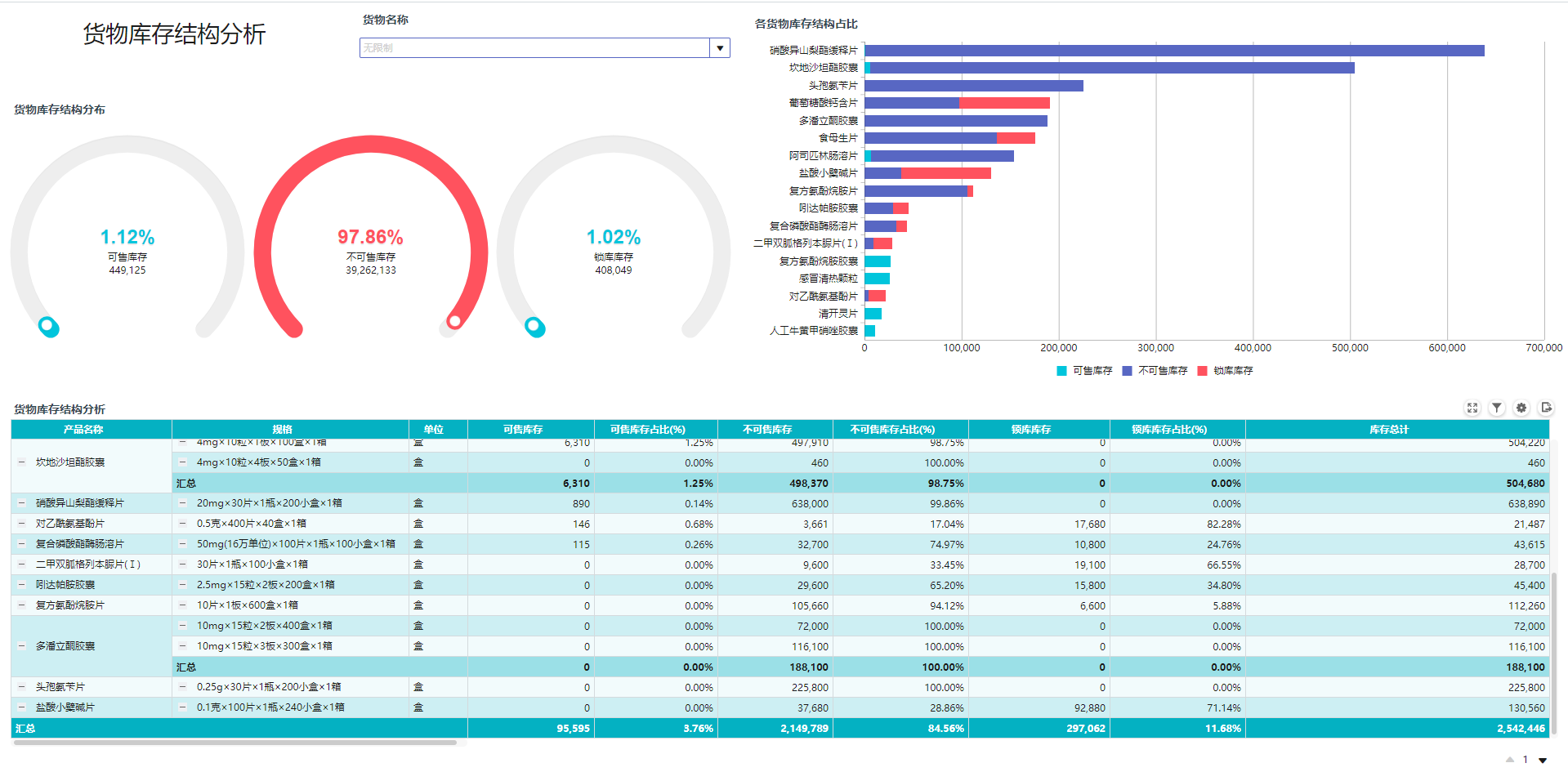This screenshot has height=772, width=1568.
Task: Collapse the 头孢氨苄片 product row
Action: pyautogui.click(x=22, y=687)
